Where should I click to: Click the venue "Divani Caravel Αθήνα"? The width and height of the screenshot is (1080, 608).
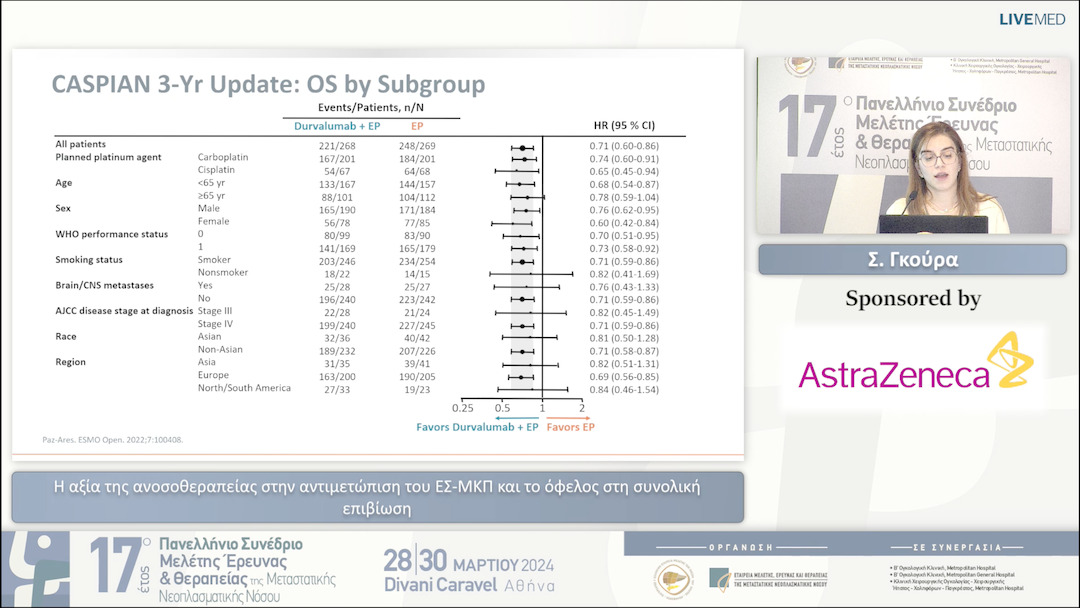click(x=469, y=585)
